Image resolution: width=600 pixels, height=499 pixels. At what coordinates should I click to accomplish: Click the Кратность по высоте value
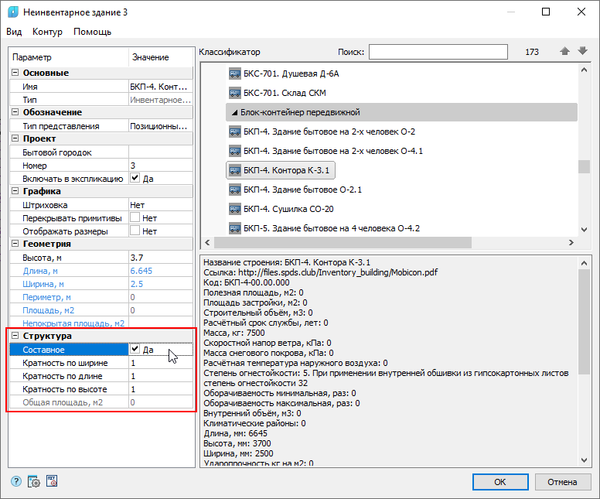(x=160, y=389)
